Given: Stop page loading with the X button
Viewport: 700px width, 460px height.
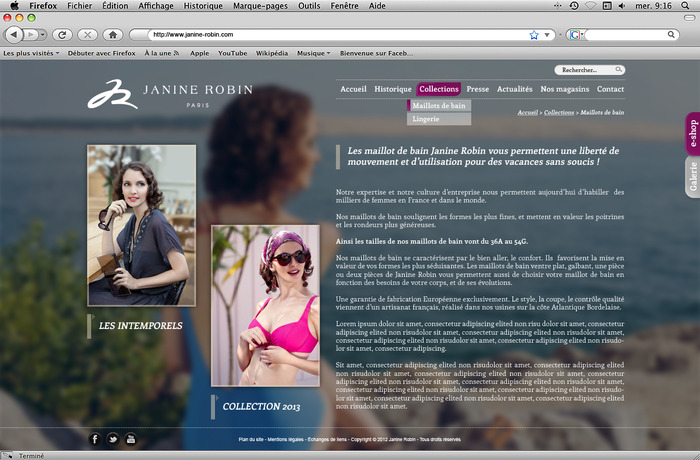Looking at the screenshot, I should [88, 34].
